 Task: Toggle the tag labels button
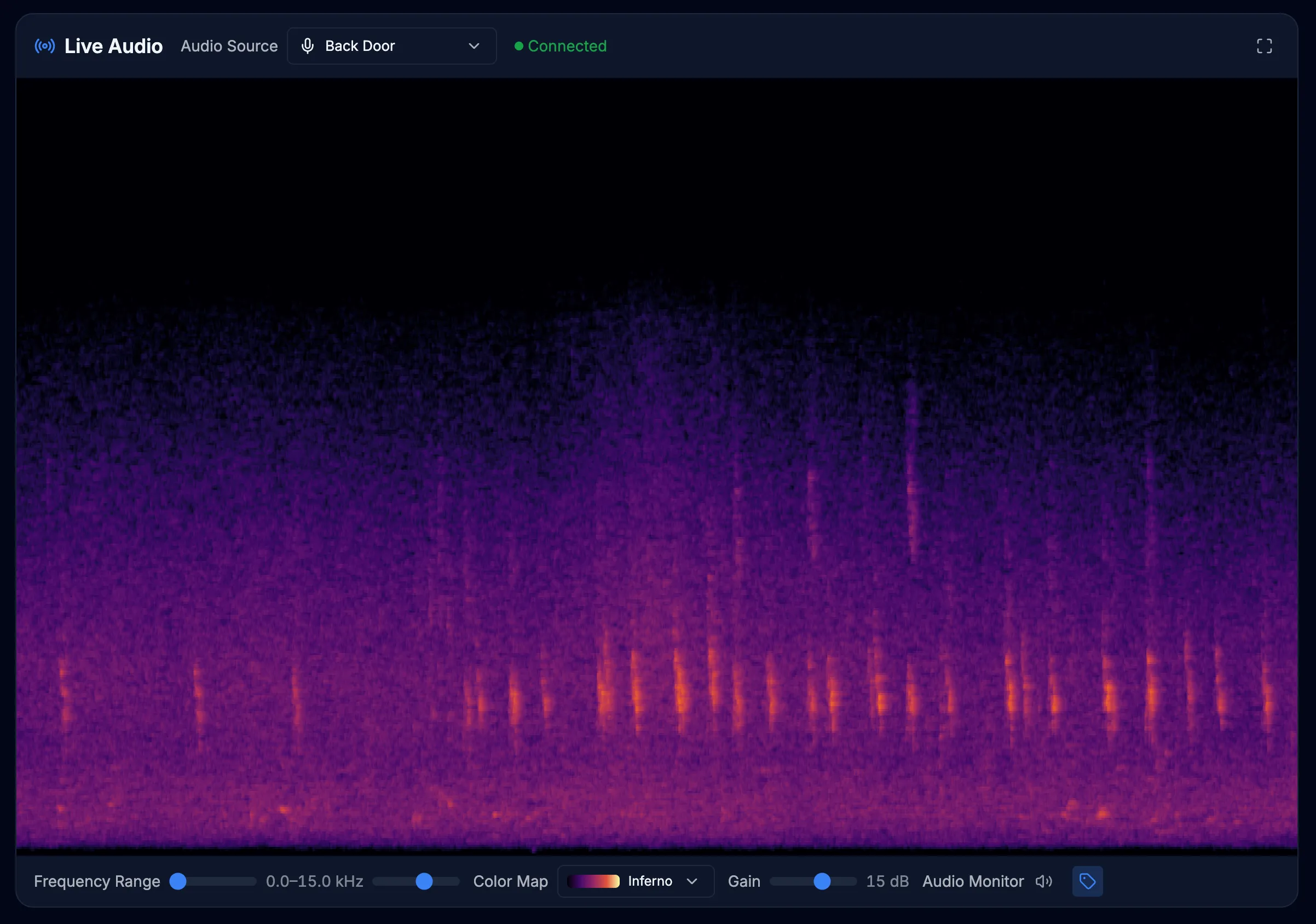[1087, 881]
